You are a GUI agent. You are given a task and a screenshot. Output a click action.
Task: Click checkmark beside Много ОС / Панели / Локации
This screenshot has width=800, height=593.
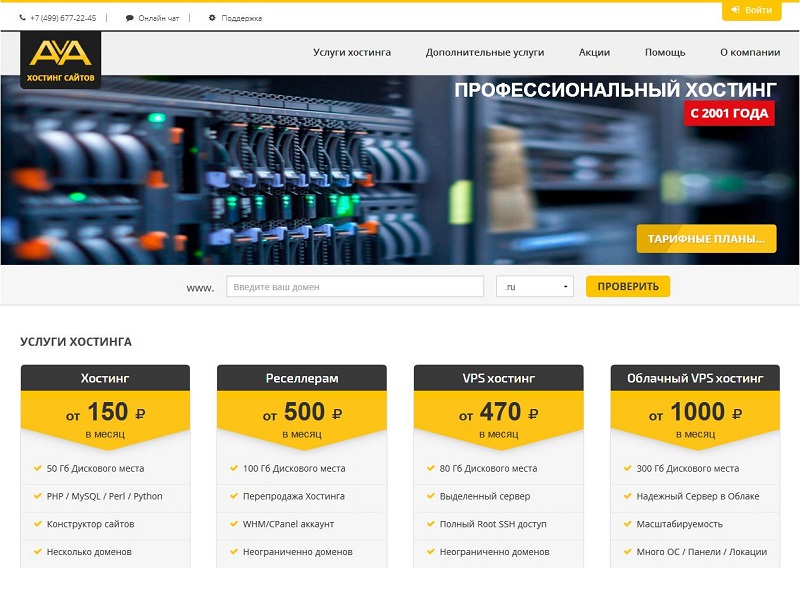(628, 551)
